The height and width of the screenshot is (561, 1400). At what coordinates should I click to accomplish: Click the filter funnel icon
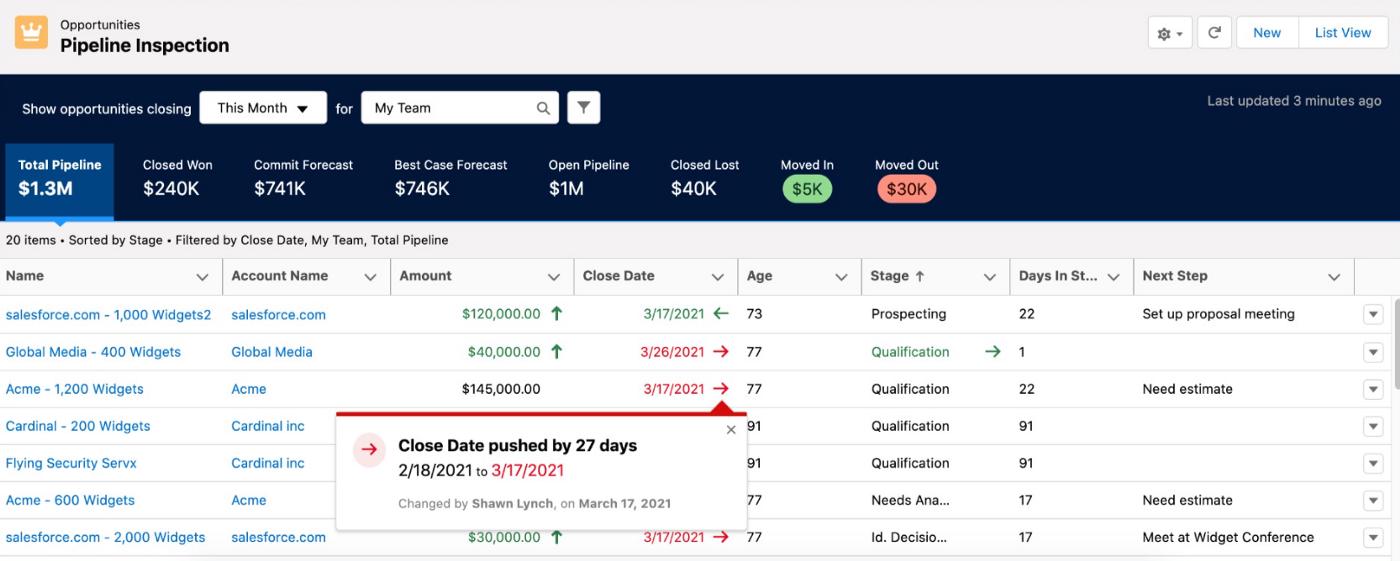583,108
